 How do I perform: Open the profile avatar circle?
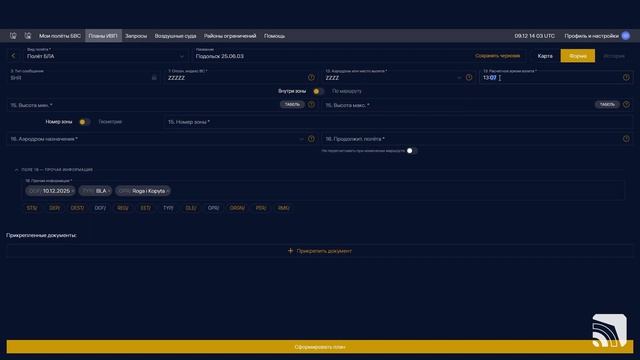625,36
